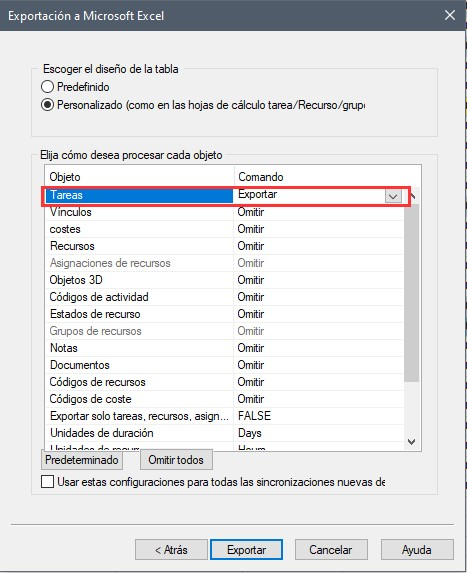
Task: Close the Exportación a Microsoft Excel dialog
Action: coord(450,15)
